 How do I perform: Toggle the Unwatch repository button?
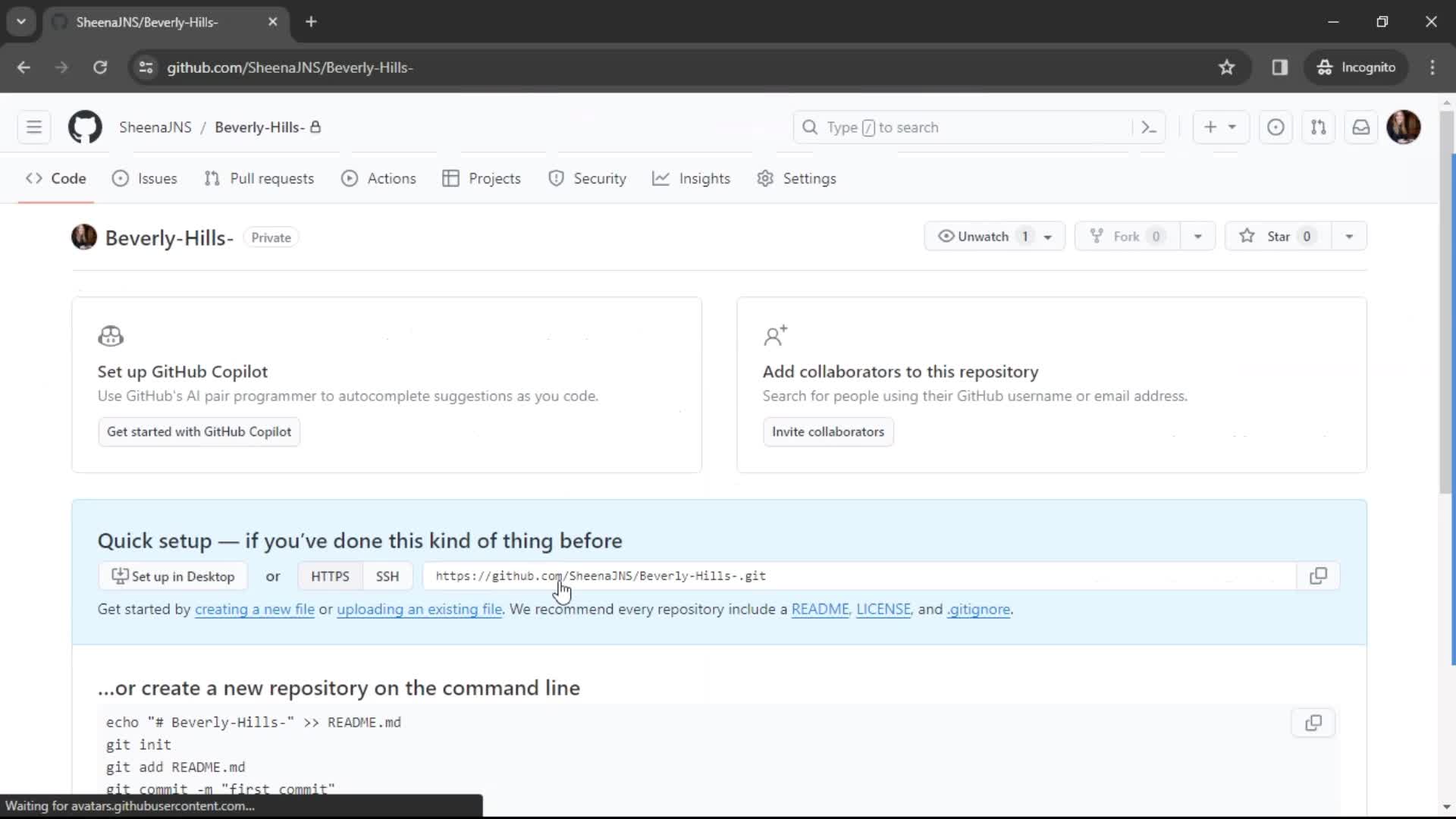[983, 236]
